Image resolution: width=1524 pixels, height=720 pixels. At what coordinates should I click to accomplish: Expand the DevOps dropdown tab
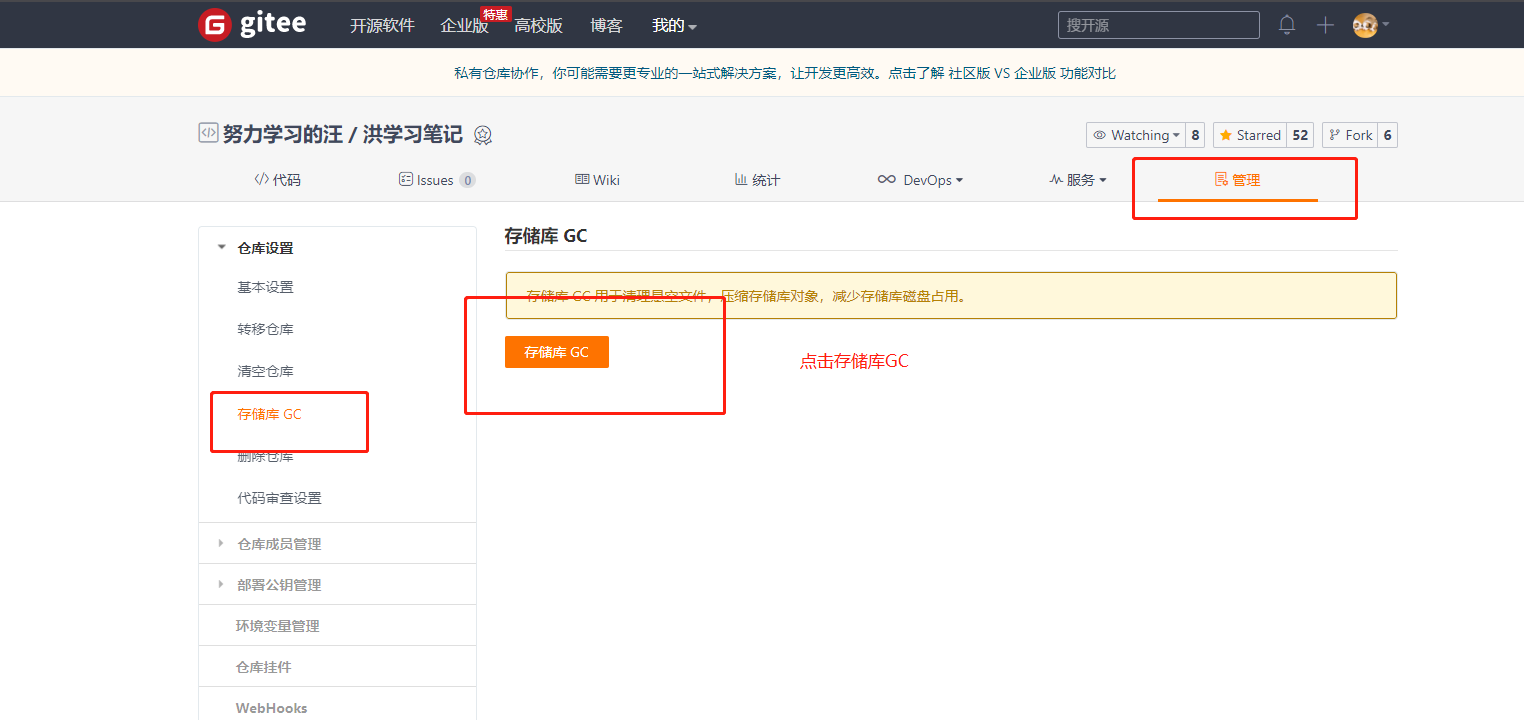pyautogui.click(x=920, y=180)
